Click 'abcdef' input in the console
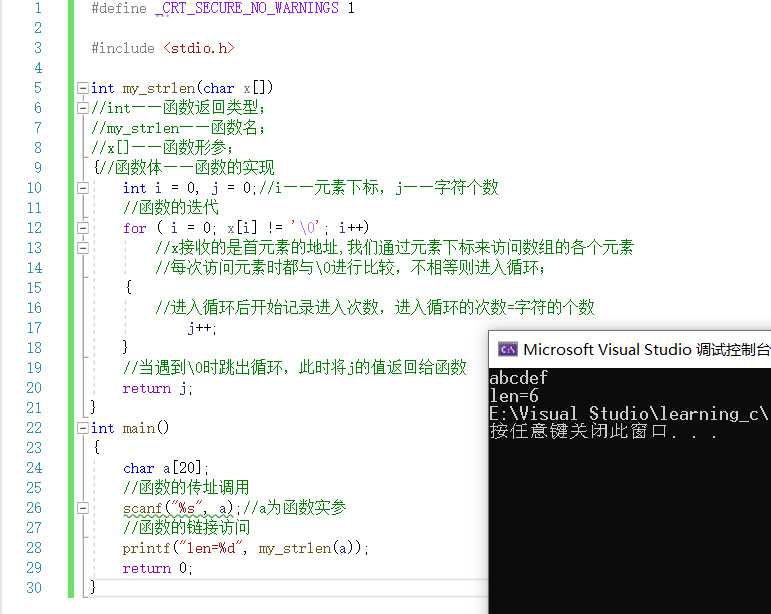The image size is (771, 614). [518, 378]
